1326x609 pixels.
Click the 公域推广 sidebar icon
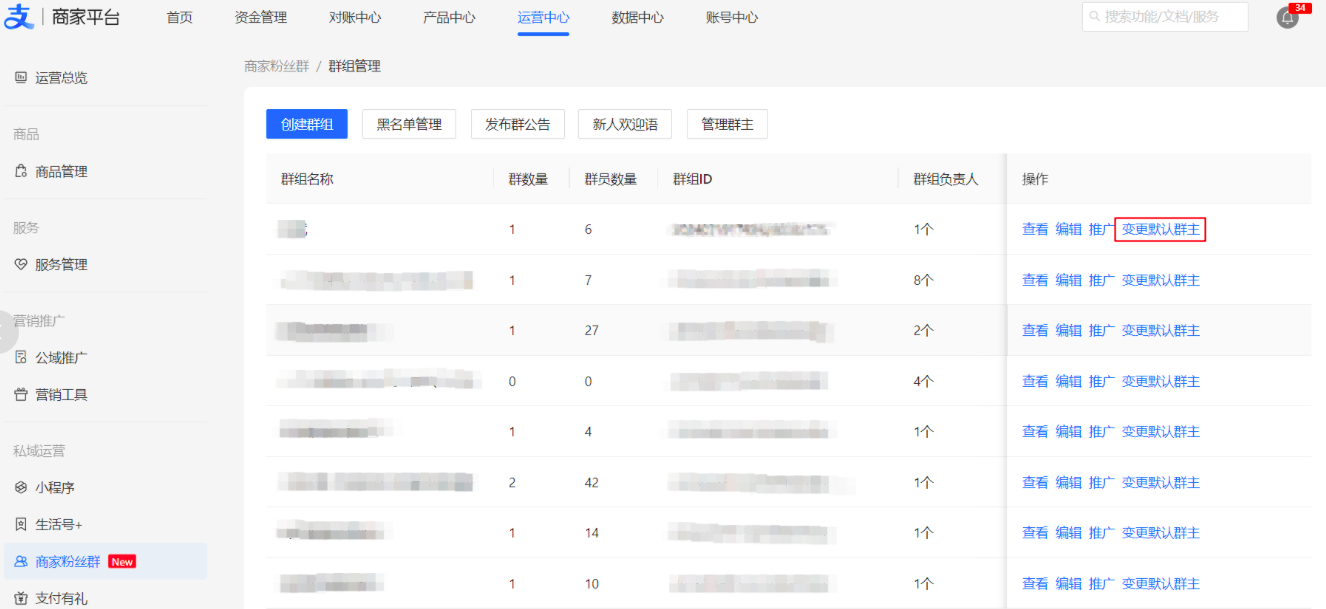click(x=21, y=357)
